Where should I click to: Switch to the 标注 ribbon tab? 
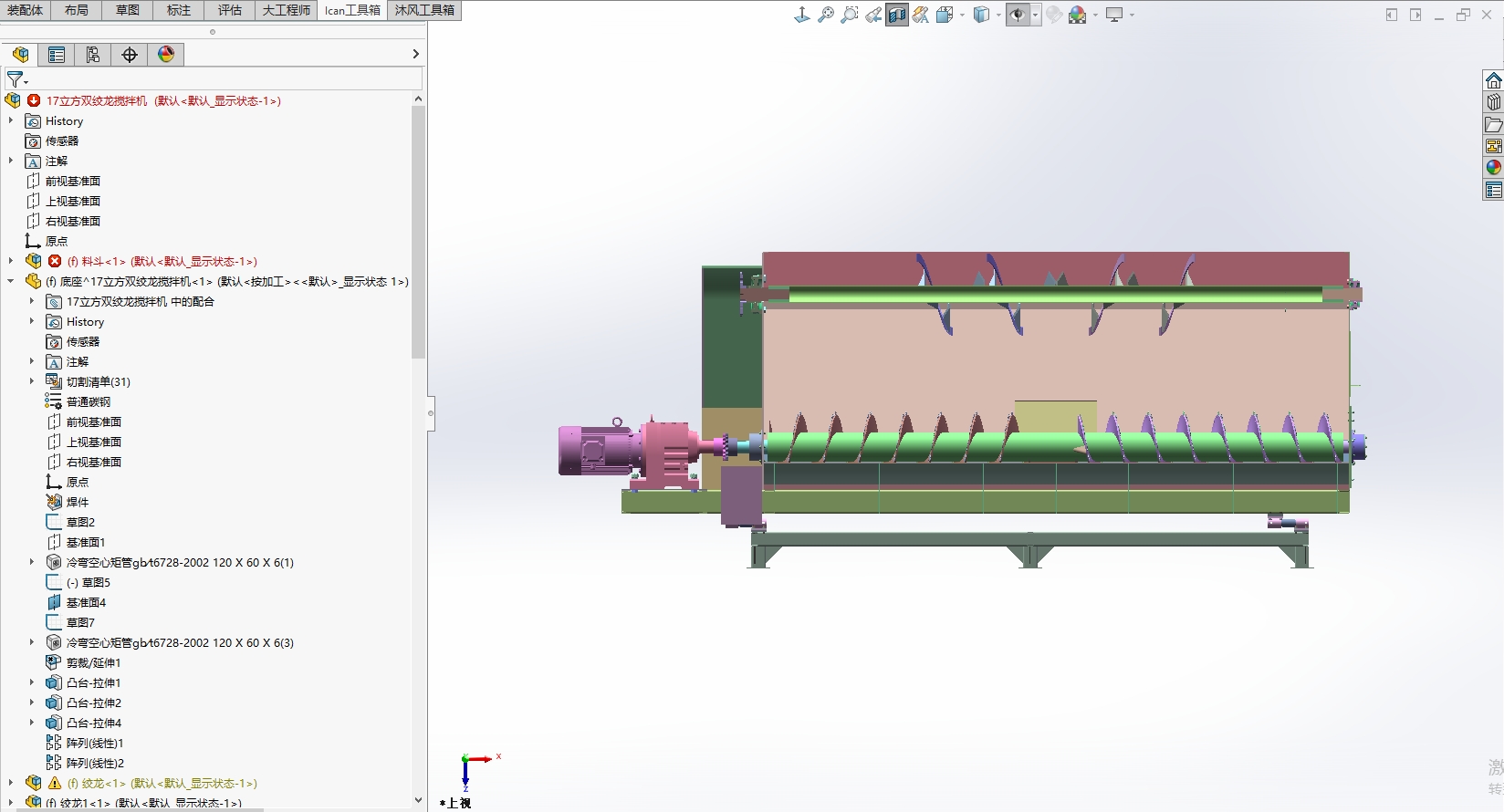click(179, 10)
